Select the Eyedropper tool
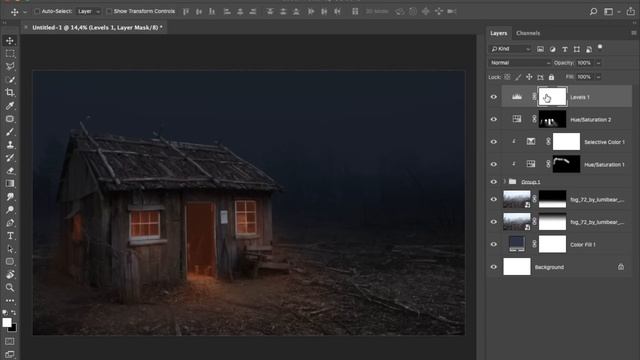Image resolution: width=640 pixels, height=360 pixels. 10,106
